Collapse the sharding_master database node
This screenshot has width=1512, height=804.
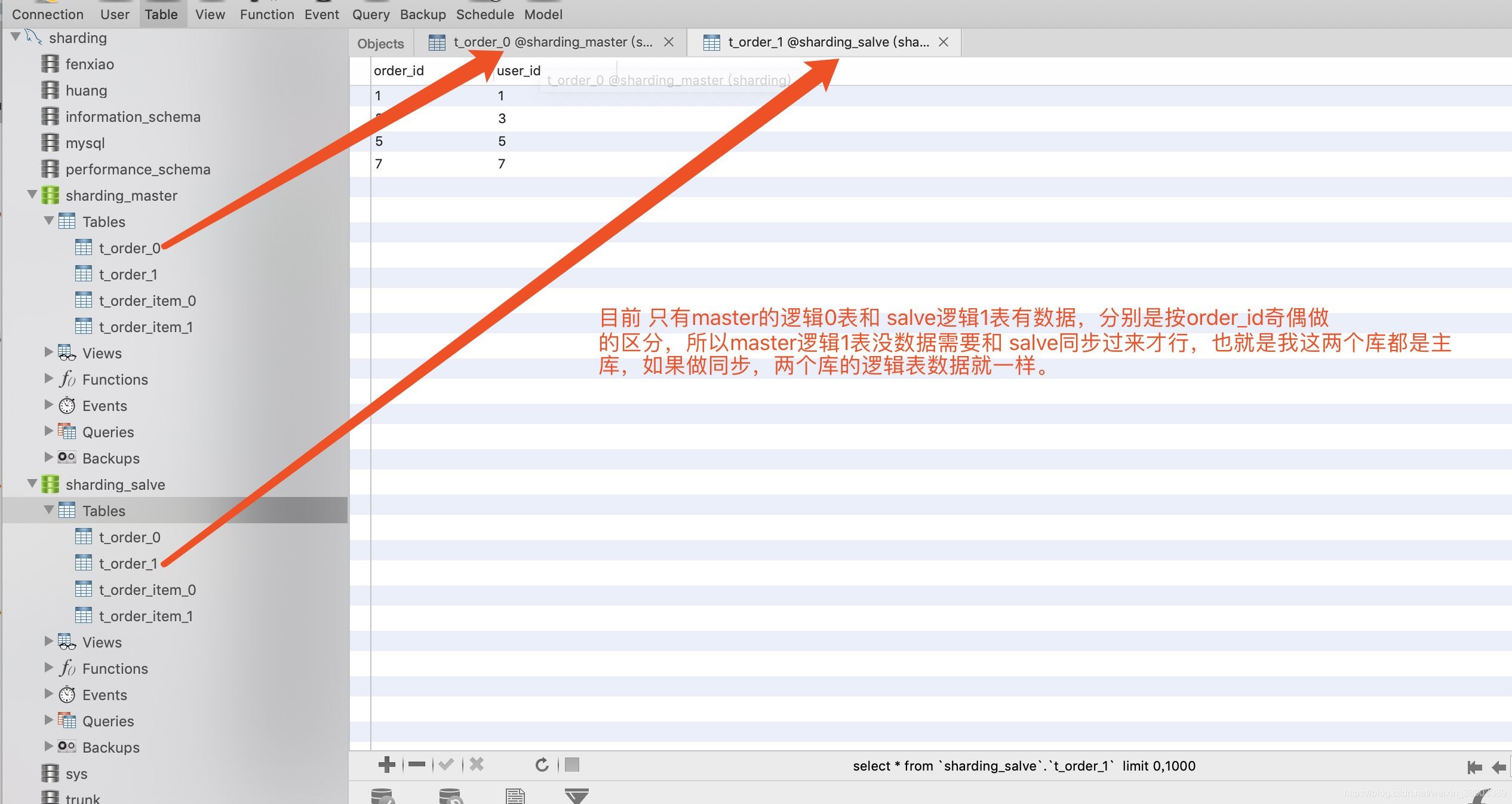(33, 195)
